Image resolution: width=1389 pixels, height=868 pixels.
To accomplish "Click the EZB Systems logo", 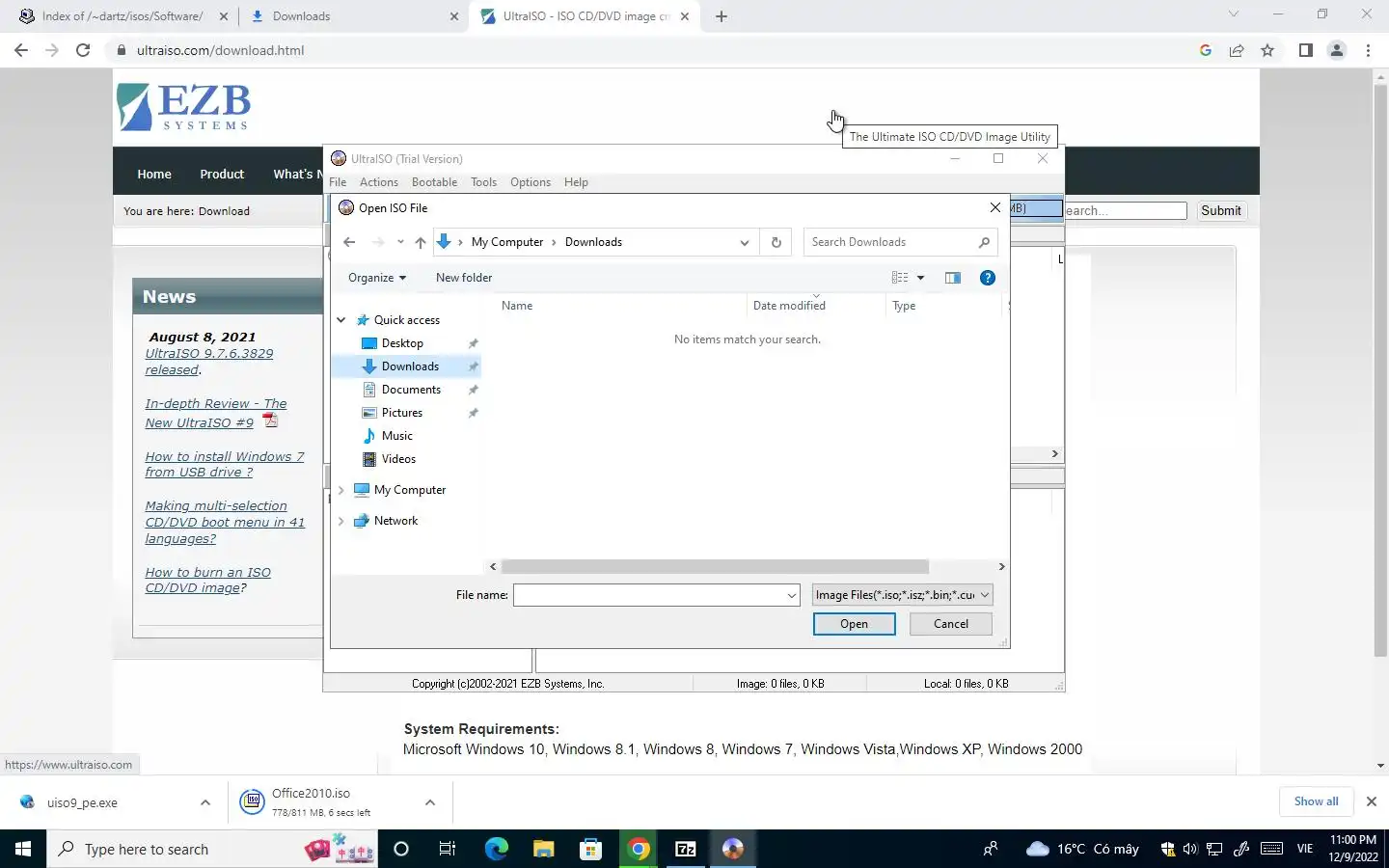I will coord(183,107).
